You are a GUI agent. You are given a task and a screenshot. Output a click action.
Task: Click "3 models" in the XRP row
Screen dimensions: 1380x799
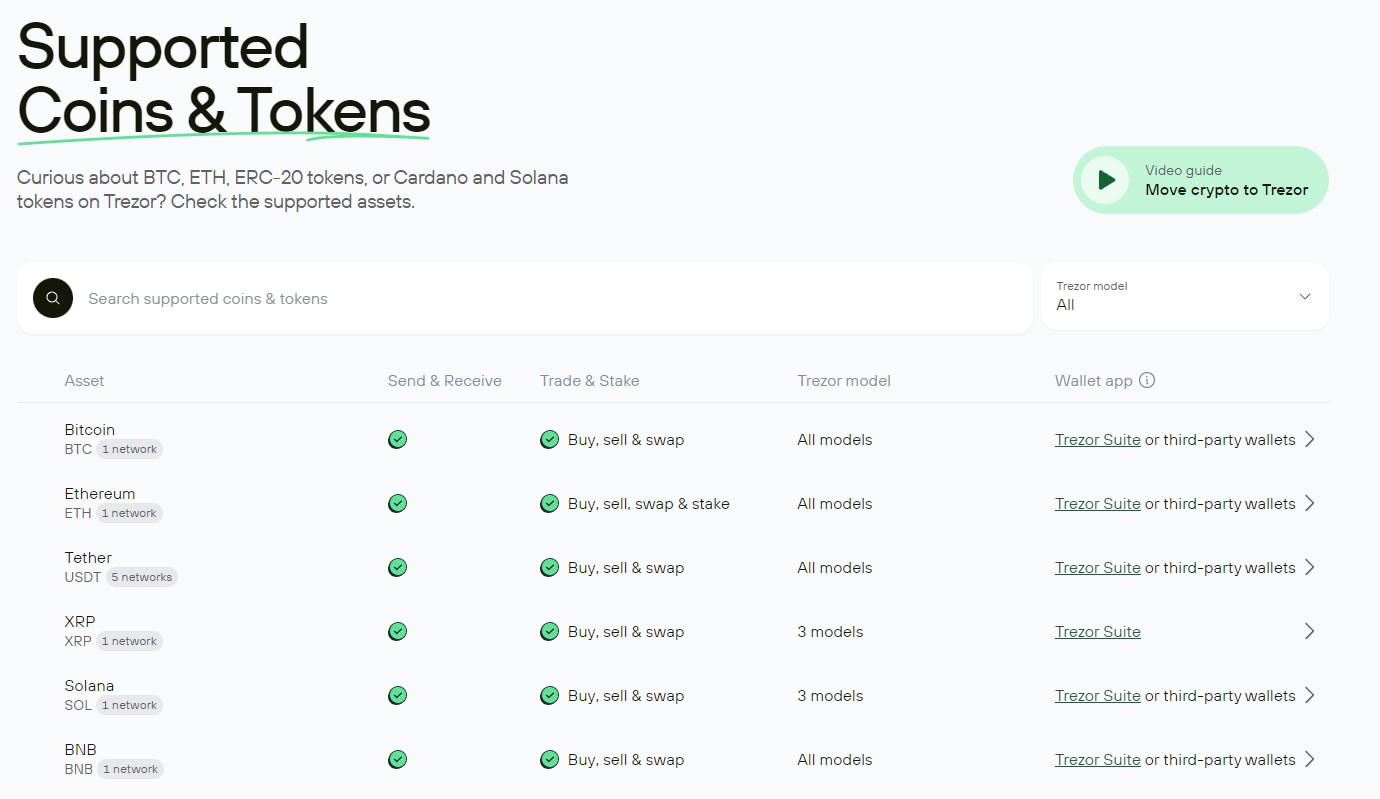point(830,632)
